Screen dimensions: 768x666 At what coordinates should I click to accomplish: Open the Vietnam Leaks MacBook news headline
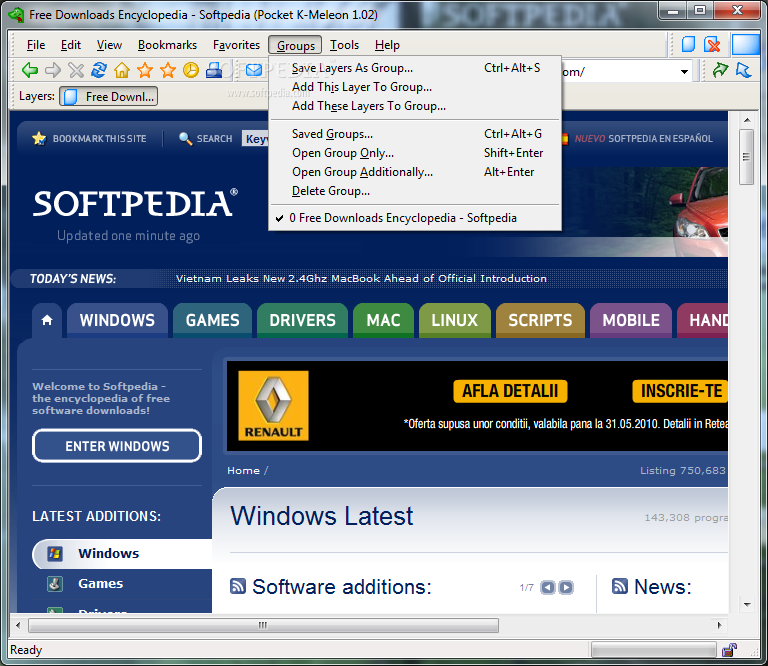pyautogui.click(x=361, y=279)
